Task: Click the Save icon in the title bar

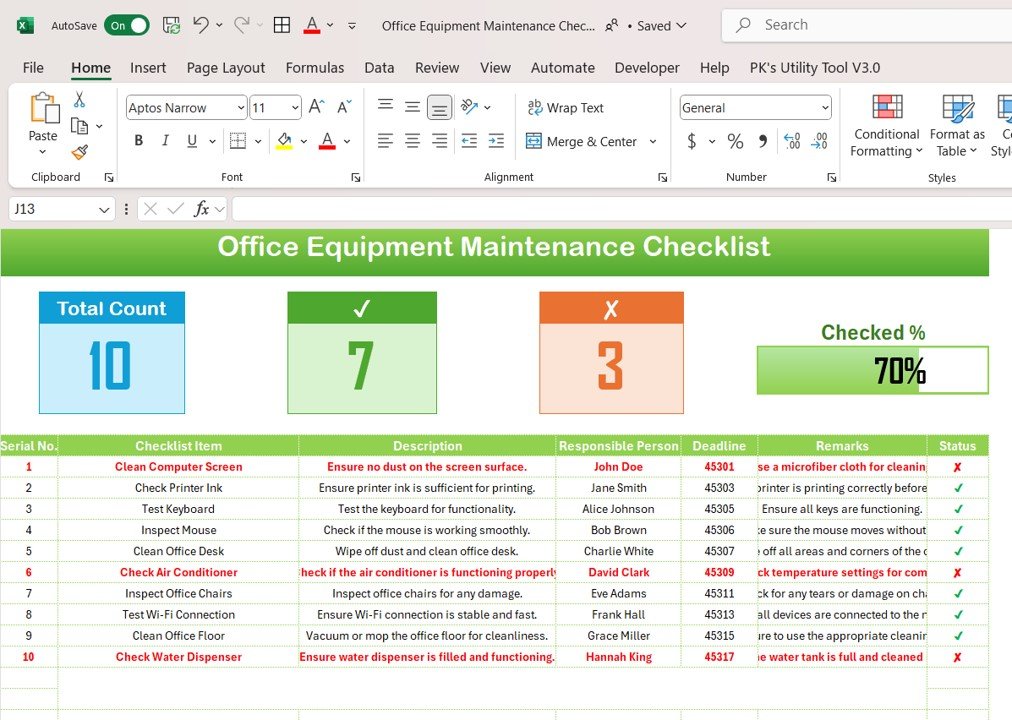Action: click(x=171, y=26)
